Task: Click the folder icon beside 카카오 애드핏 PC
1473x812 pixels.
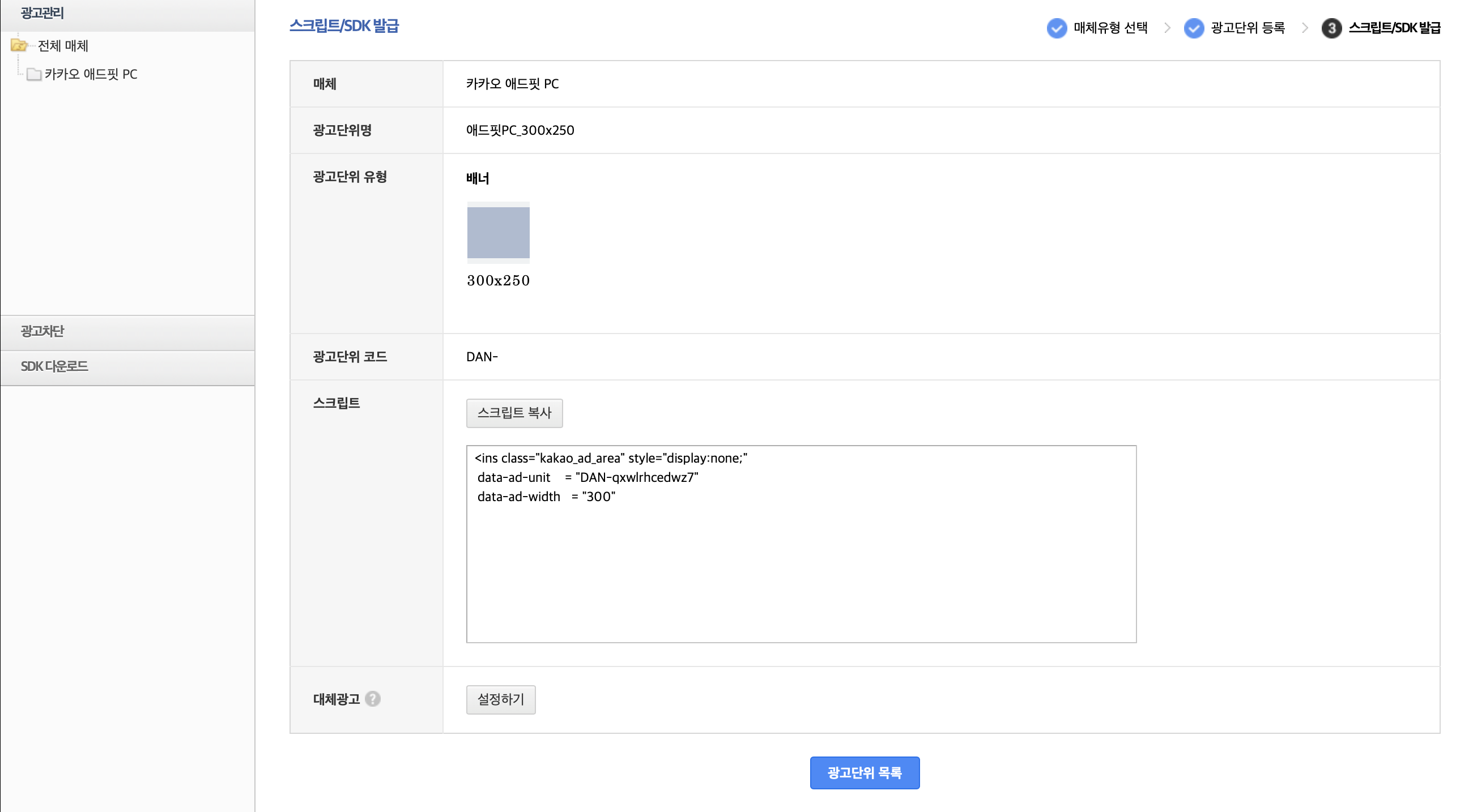Action: 34,74
